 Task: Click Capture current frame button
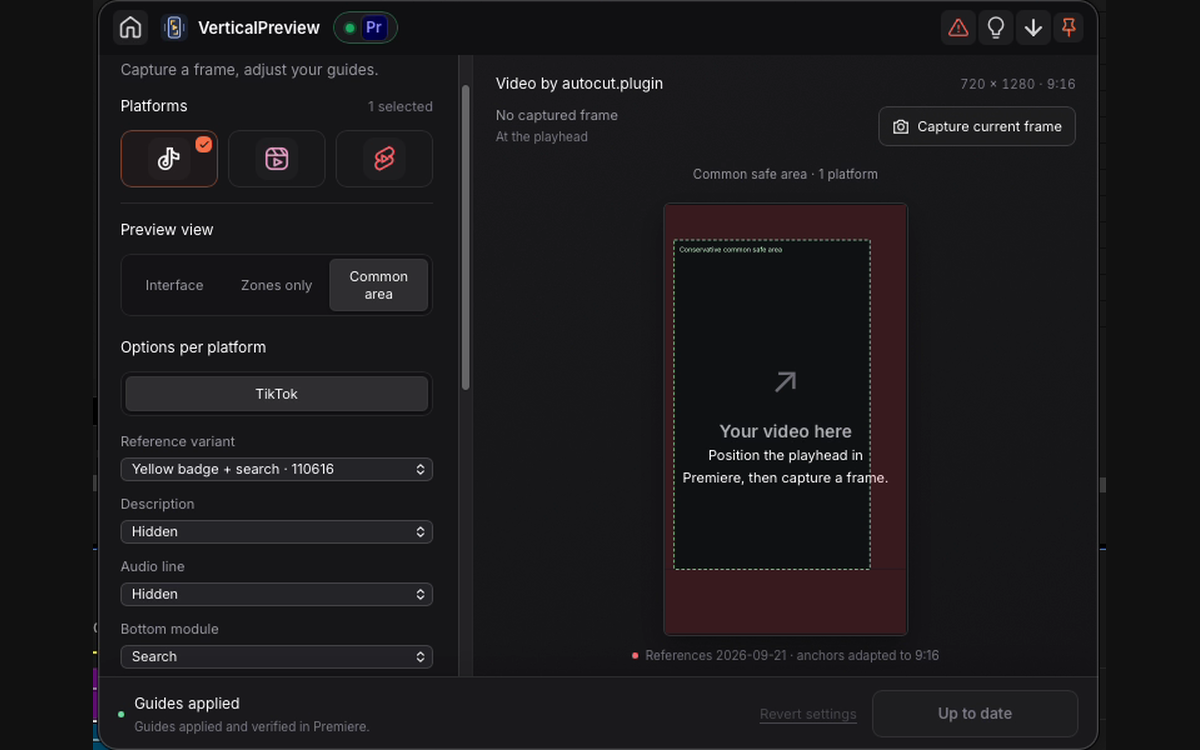977,127
